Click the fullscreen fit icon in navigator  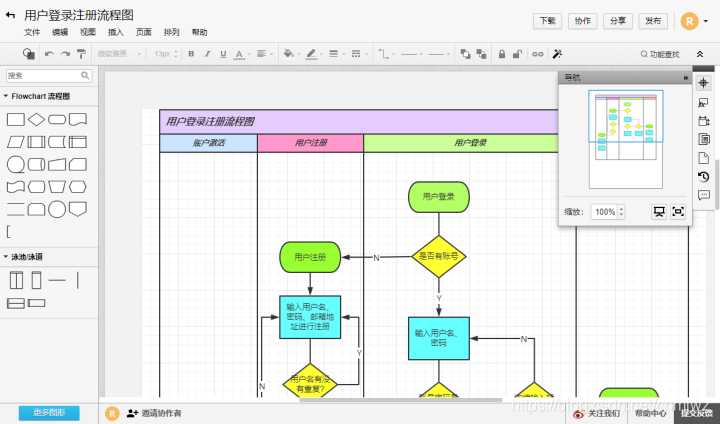pos(678,211)
